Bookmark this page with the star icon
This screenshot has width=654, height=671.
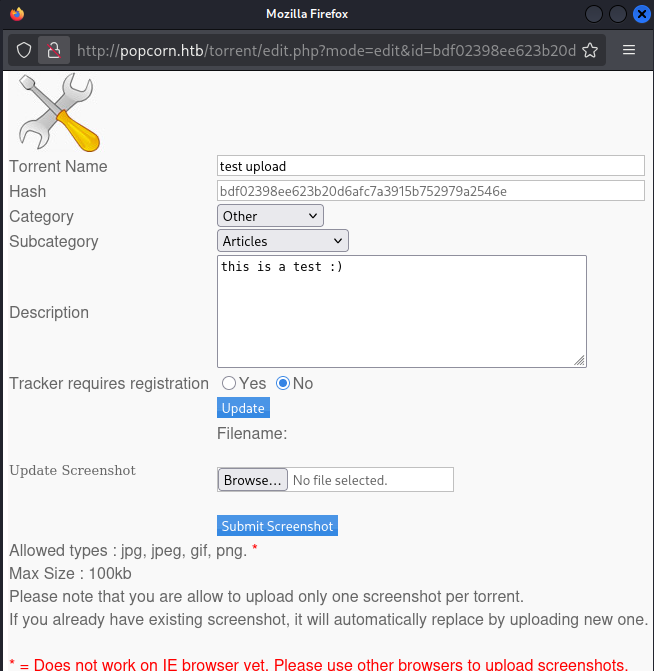(590, 50)
